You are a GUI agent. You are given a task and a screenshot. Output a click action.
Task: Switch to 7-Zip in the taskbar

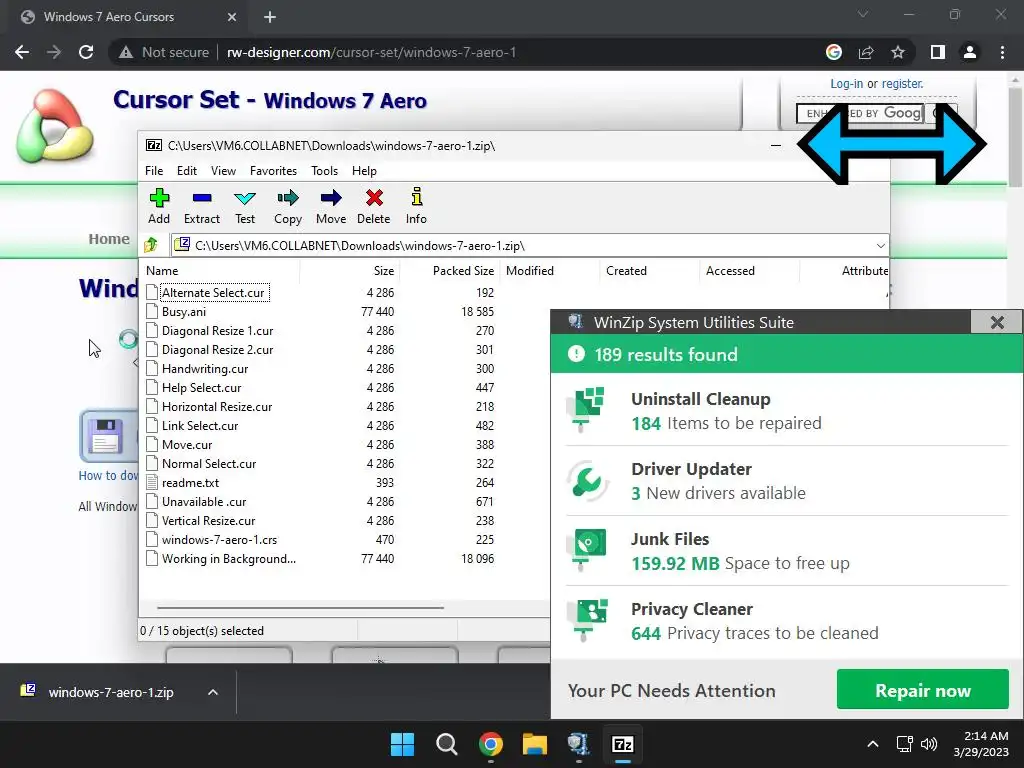[622, 744]
